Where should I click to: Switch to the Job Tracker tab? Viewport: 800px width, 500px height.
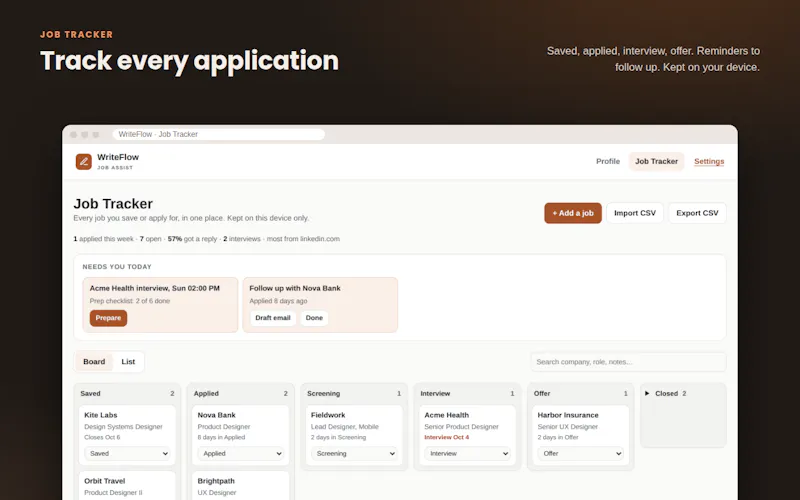click(656, 161)
